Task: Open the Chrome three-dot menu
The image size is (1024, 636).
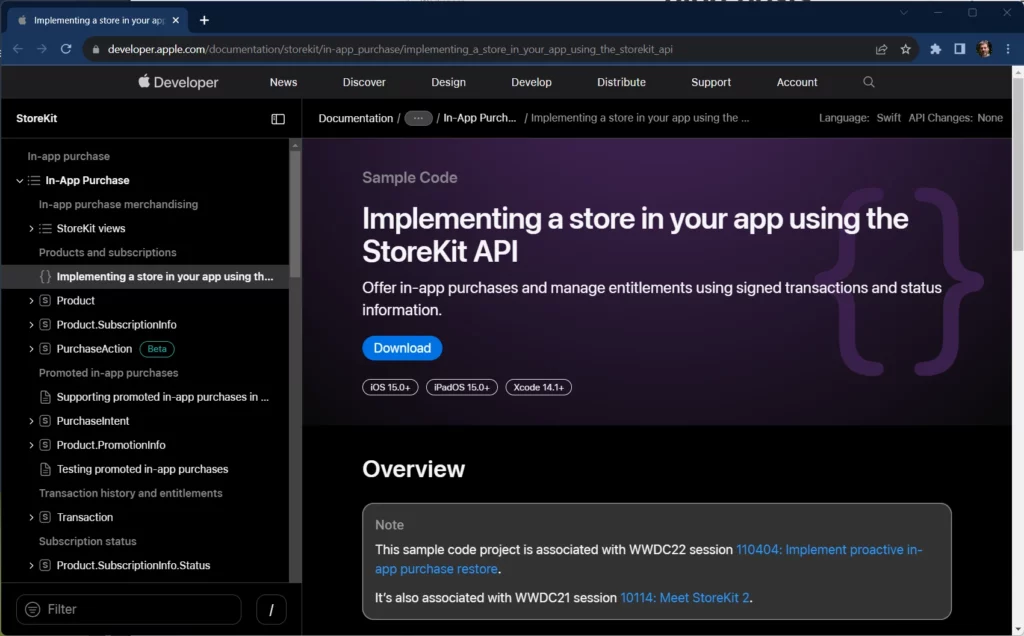Action: [1008, 49]
